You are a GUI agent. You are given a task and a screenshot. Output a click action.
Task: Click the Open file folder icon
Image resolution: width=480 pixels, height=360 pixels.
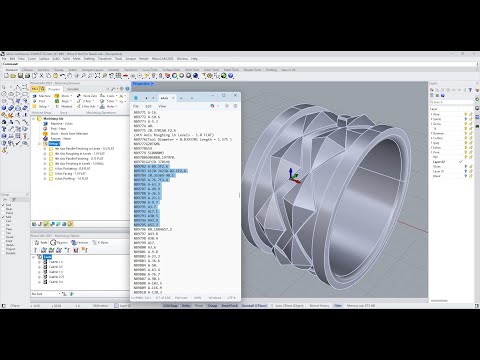(13, 76)
